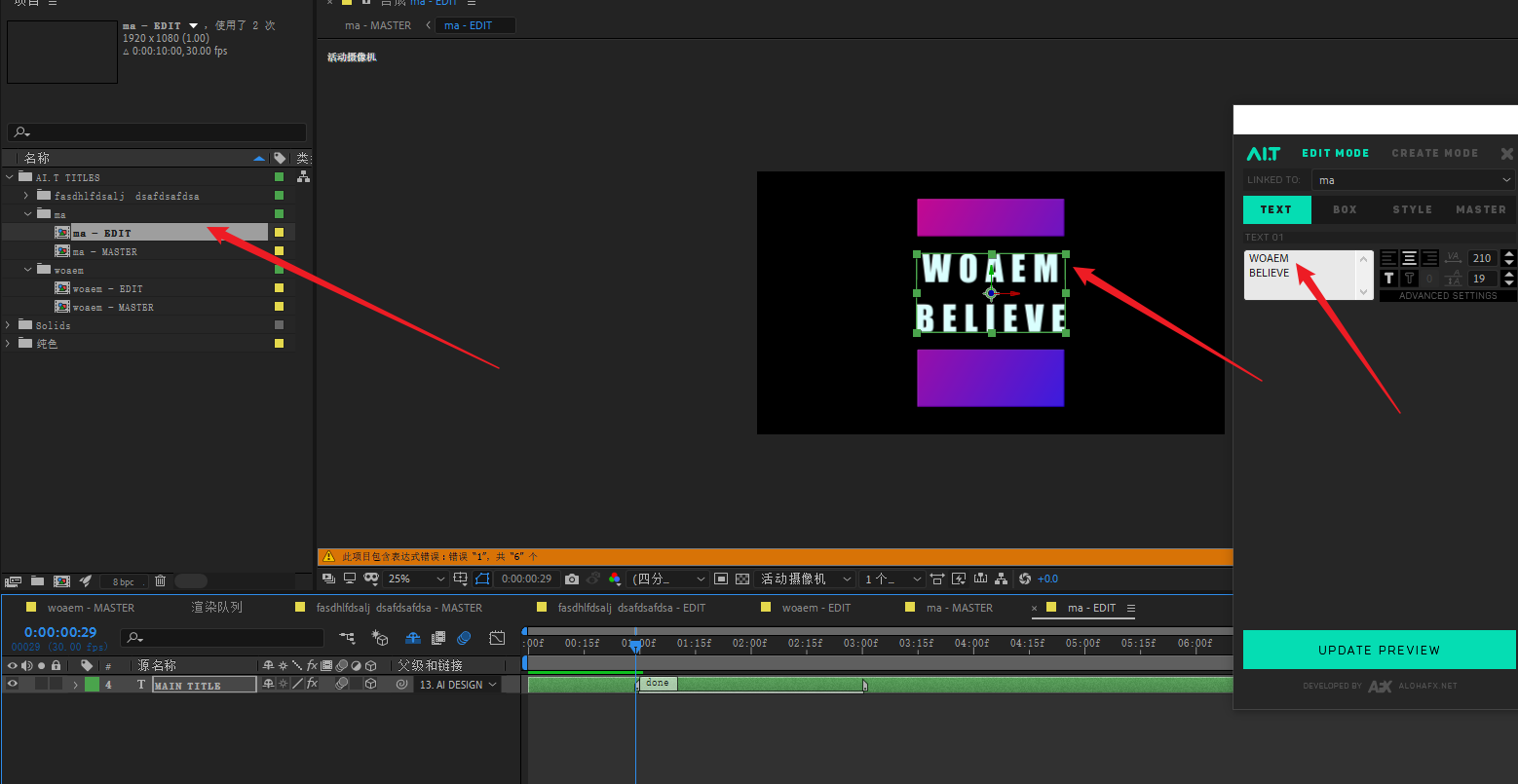Open the 1个... view layout dropdown
Viewport: 1518px width, 784px height.
tap(892, 579)
